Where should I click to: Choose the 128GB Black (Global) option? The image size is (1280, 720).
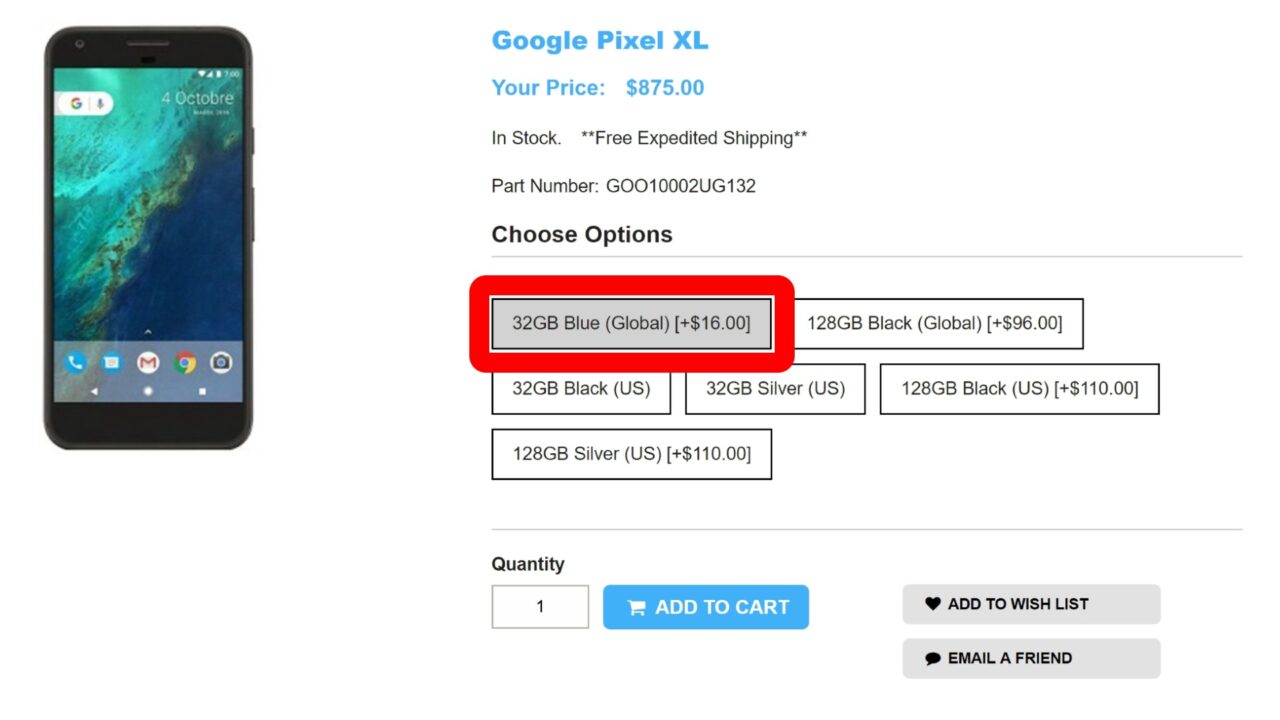(934, 324)
